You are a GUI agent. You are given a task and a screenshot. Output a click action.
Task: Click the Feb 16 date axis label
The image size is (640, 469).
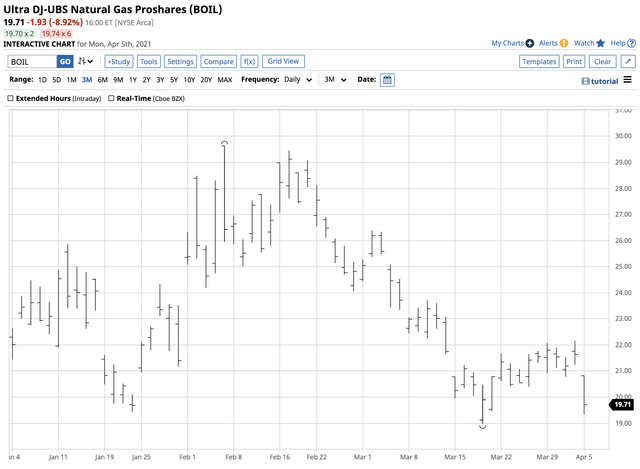coord(280,457)
